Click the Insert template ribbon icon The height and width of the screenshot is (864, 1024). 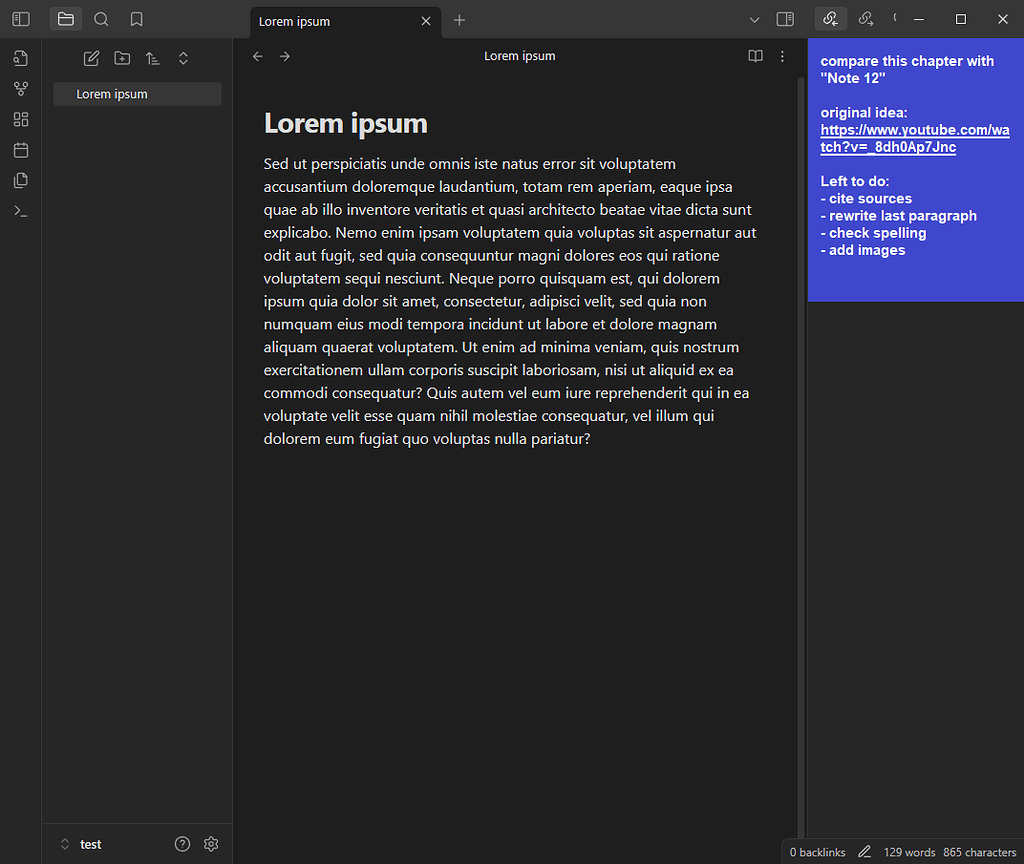coord(21,181)
